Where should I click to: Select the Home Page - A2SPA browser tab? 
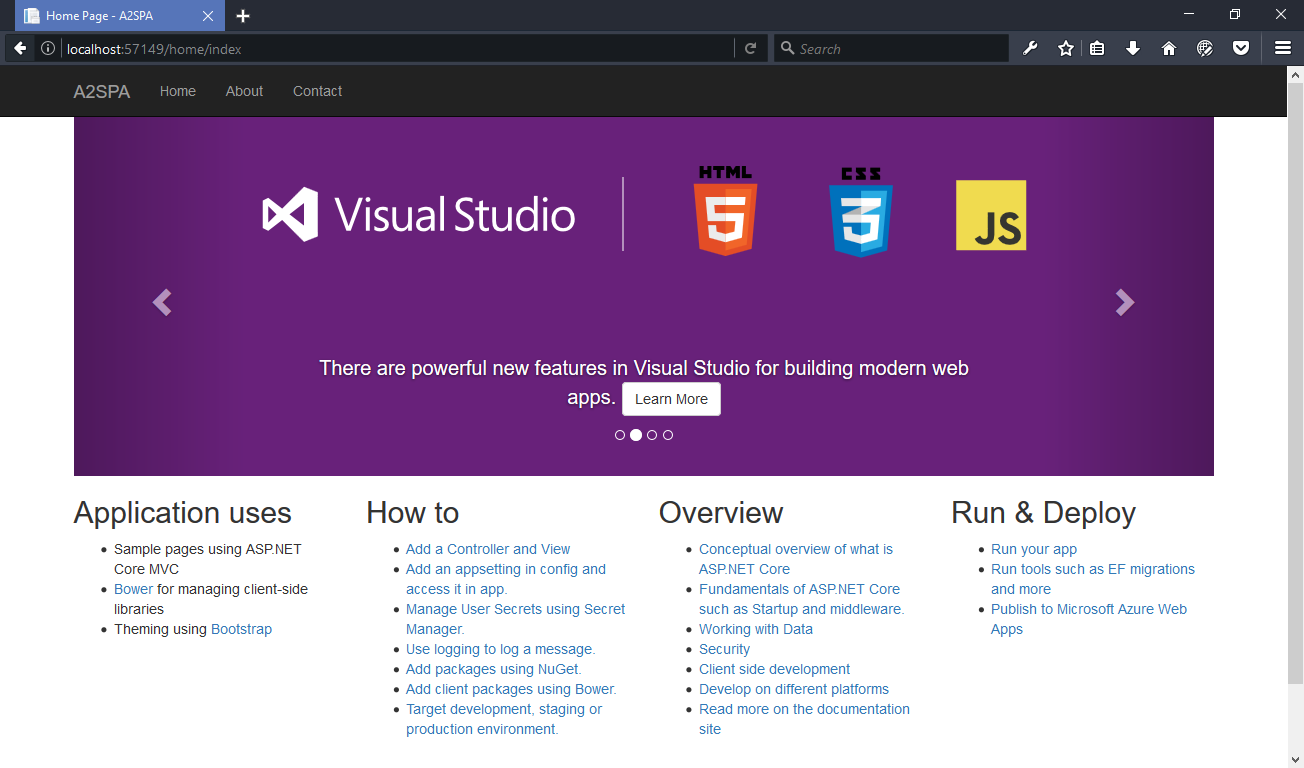(x=119, y=16)
